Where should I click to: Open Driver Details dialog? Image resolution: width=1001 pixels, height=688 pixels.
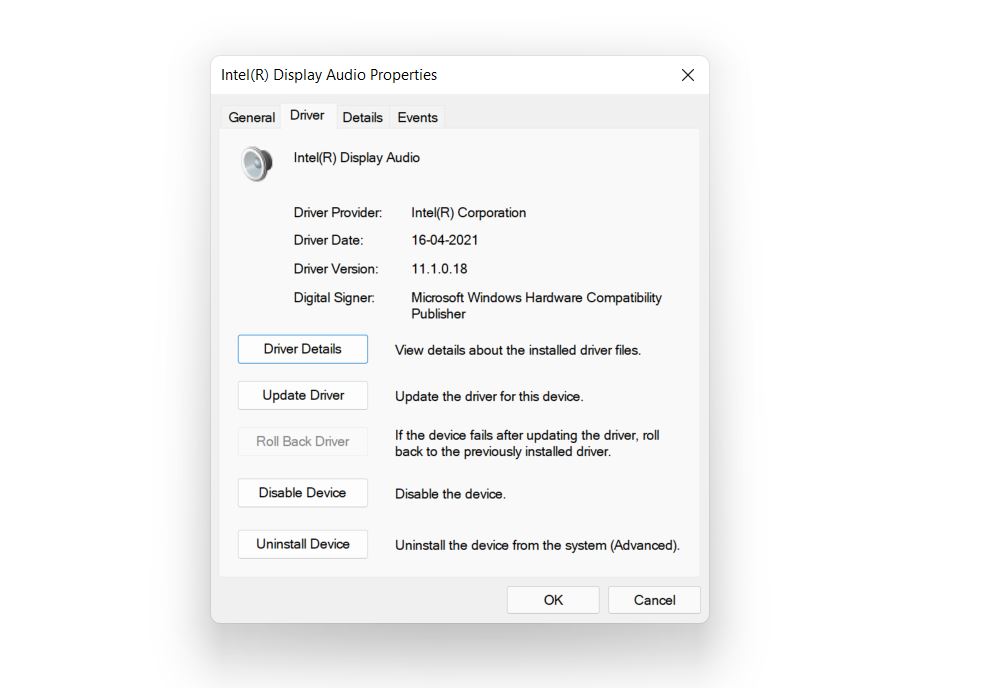click(x=302, y=348)
